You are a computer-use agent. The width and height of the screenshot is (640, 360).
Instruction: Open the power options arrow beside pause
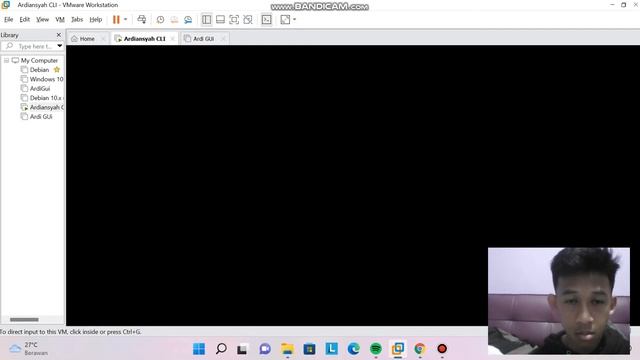click(125, 19)
